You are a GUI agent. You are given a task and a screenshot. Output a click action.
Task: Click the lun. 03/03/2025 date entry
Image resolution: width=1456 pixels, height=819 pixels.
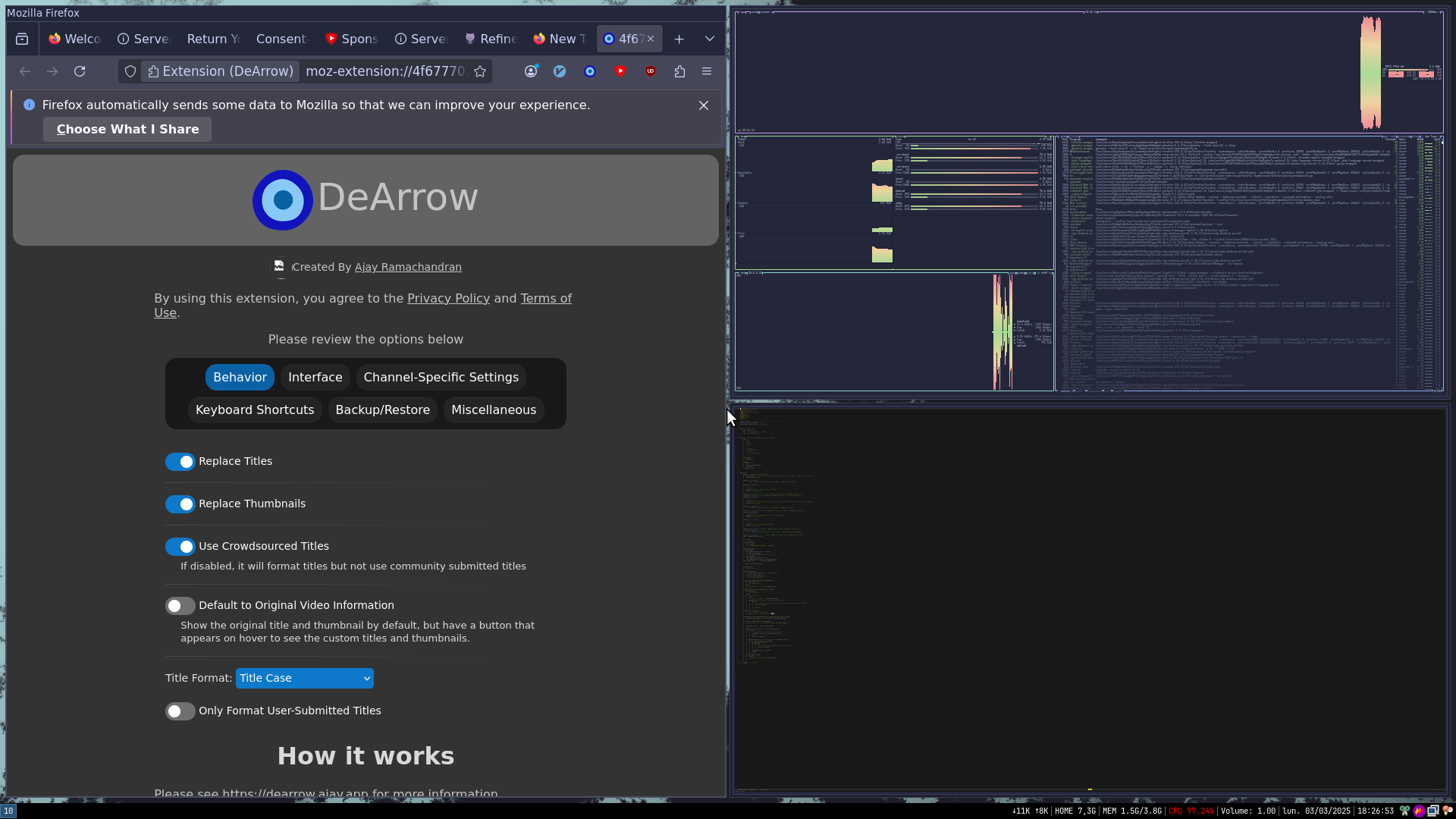click(x=1316, y=811)
